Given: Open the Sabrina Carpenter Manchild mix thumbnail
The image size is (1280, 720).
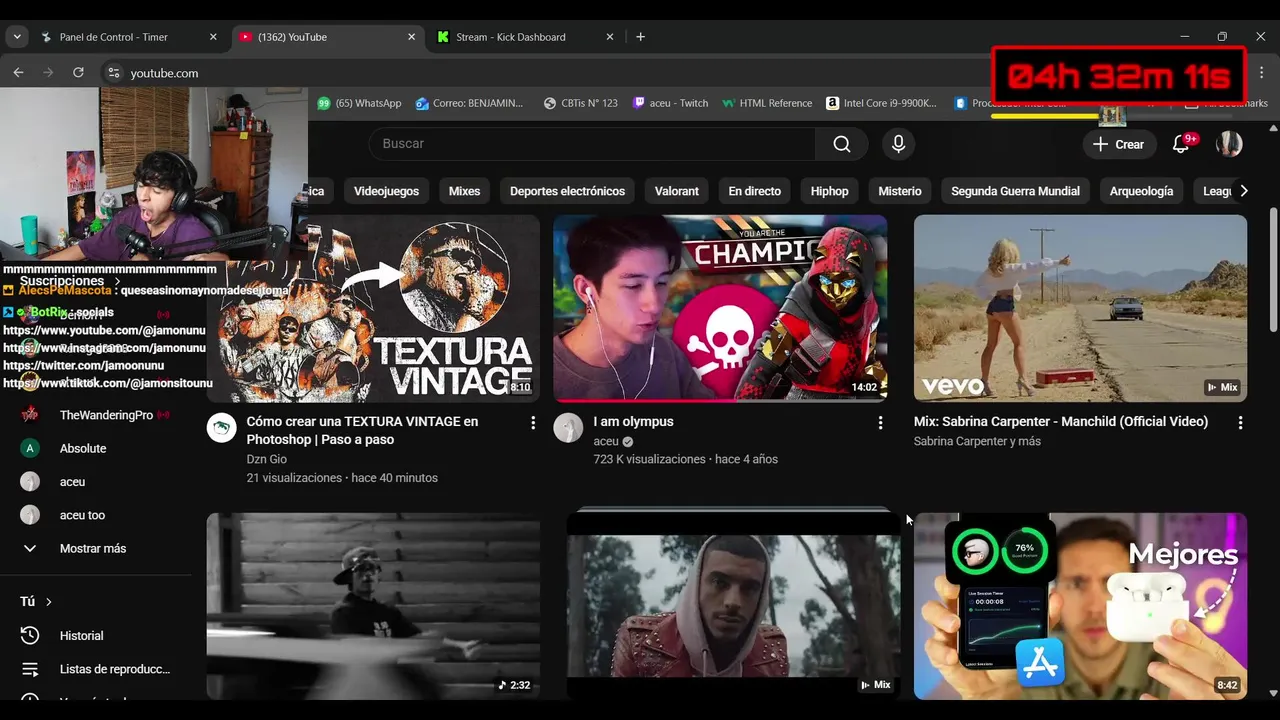Looking at the screenshot, I should click(1080, 308).
